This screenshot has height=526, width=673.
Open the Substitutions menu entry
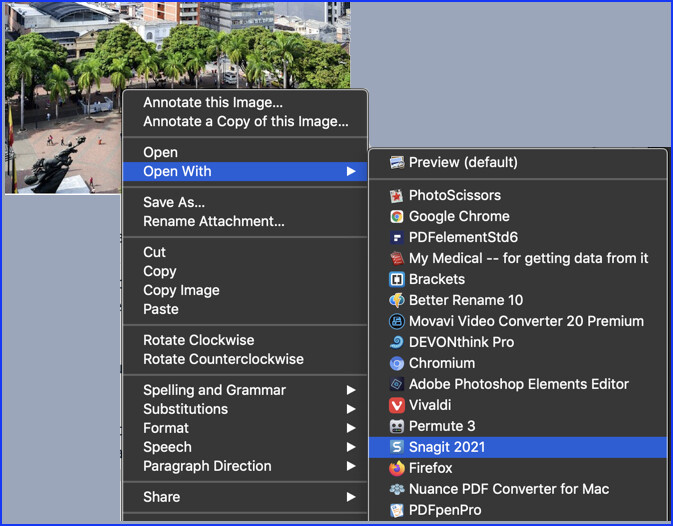(245, 409)
